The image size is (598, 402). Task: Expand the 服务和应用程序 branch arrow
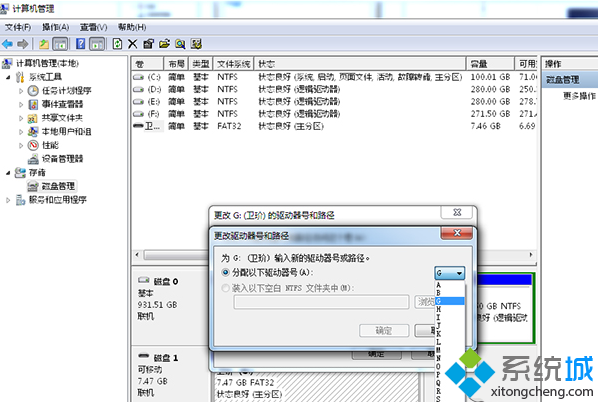click(8, 200)
